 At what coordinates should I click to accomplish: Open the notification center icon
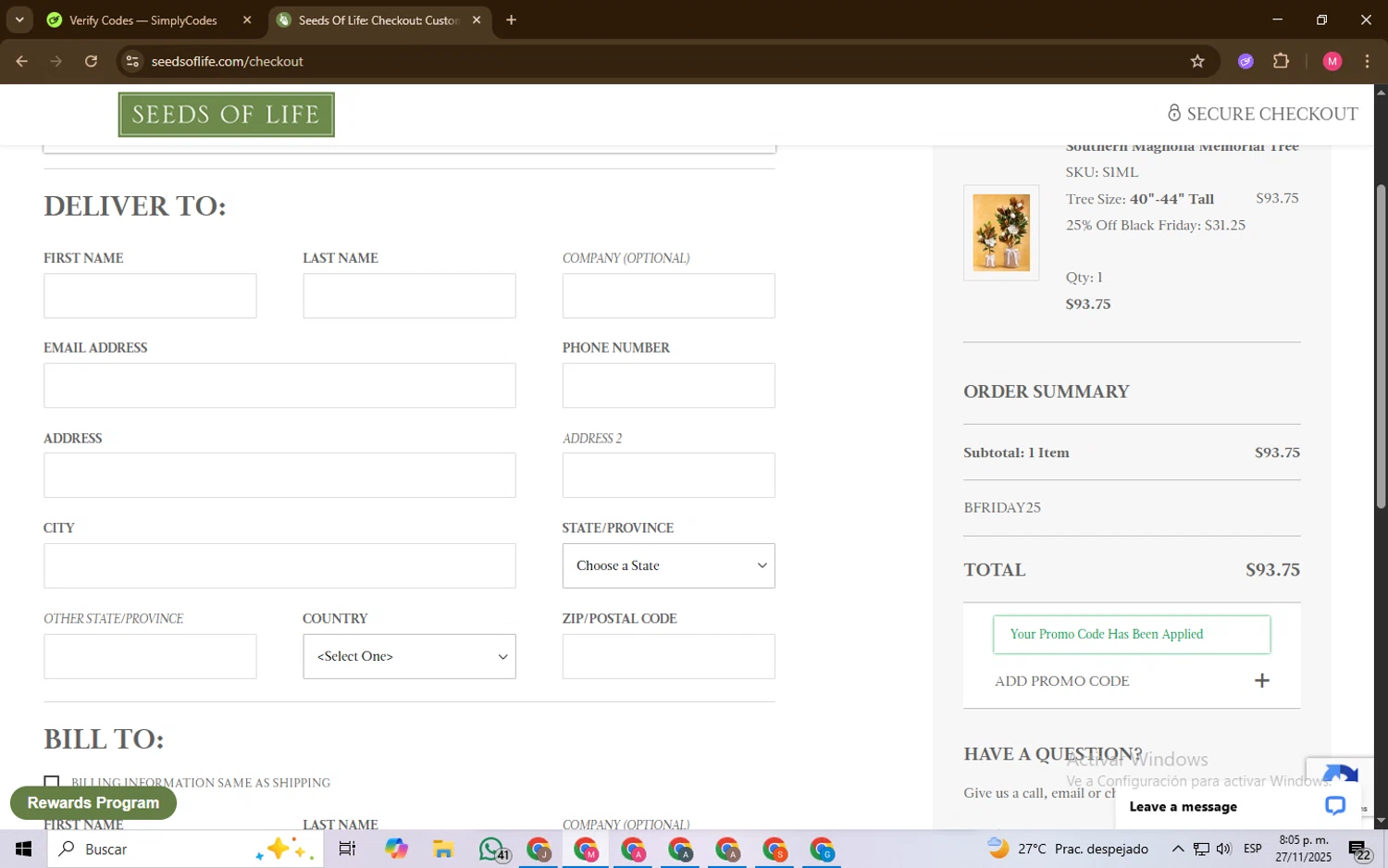[1359, 849]
